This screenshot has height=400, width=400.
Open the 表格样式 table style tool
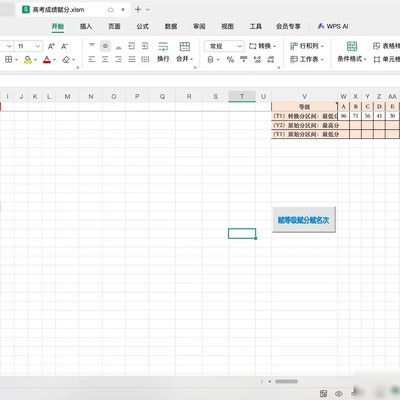click(386, 46)
